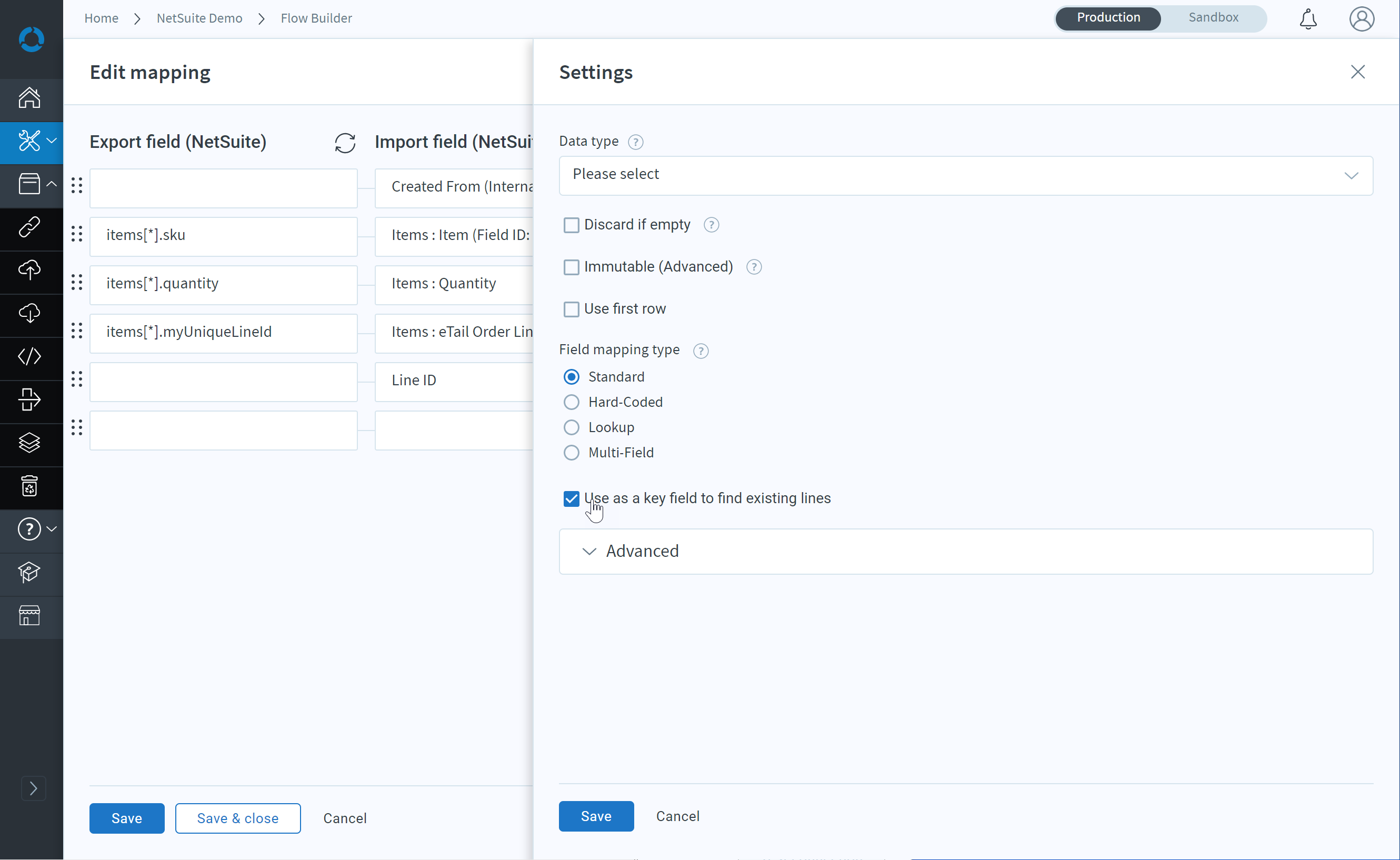Open the Recycle bin icon in sidebar
The height and width of the screenshot is (860, 1400).
[x=29, y=486]
